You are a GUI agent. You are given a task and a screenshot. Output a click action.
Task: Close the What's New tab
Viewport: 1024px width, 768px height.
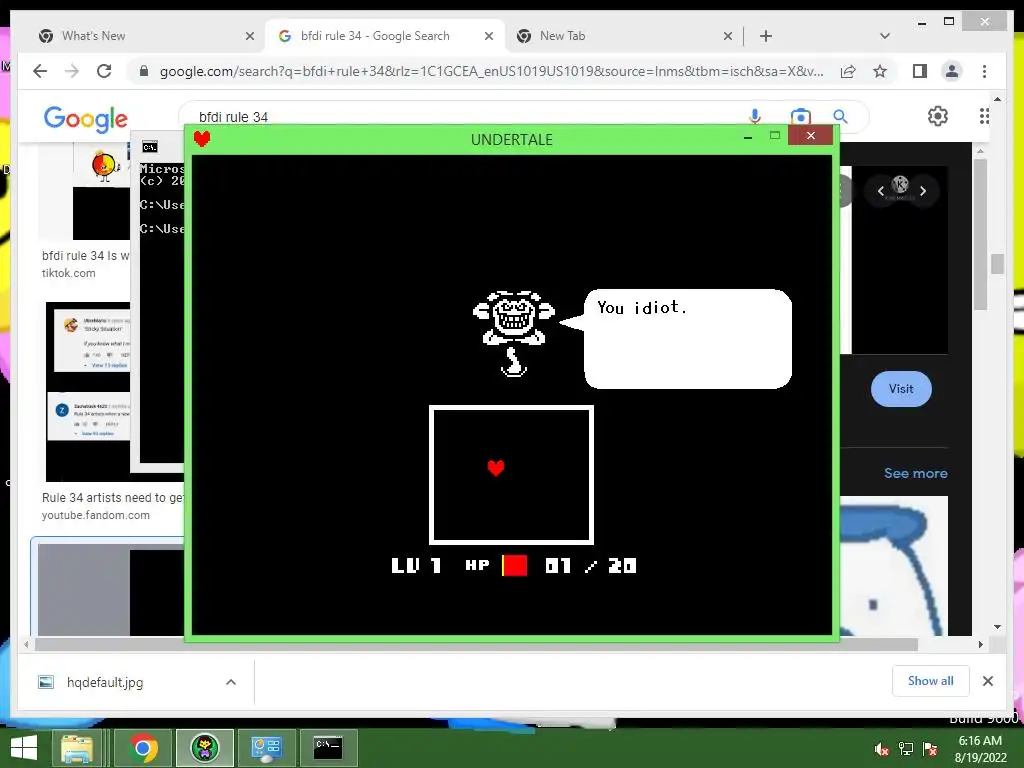(x=249, y=37)
